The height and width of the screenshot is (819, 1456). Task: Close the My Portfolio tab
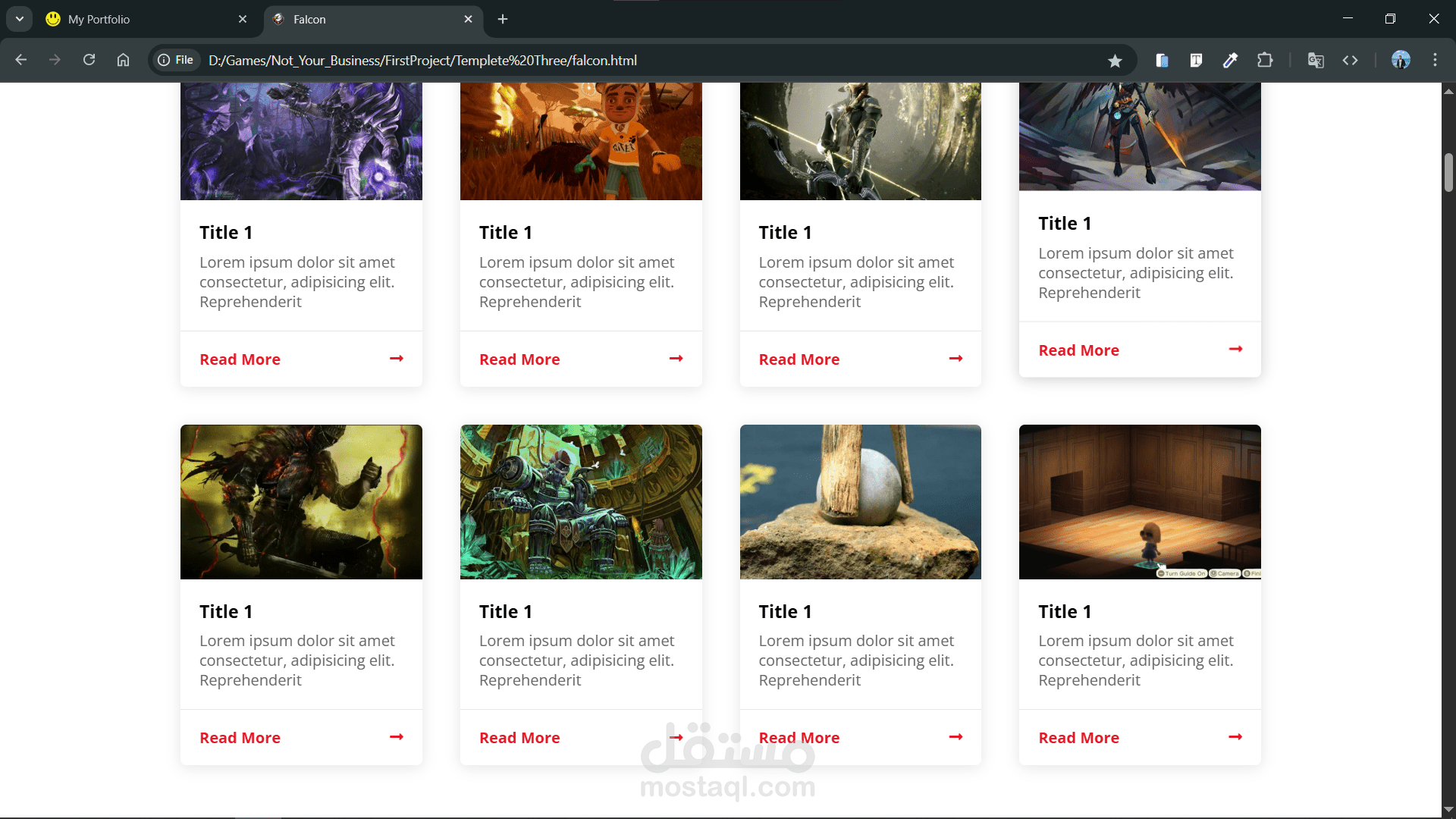pos(243,19)
